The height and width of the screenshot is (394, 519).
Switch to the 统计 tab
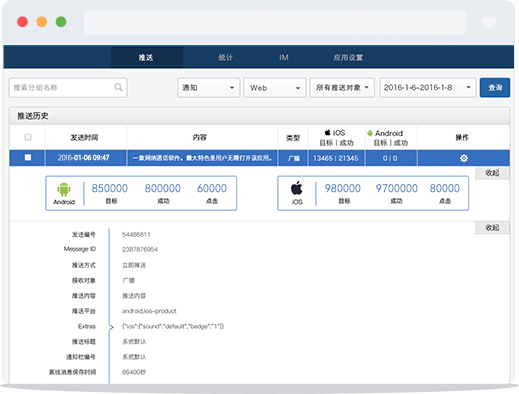click(x=225, y=57)
